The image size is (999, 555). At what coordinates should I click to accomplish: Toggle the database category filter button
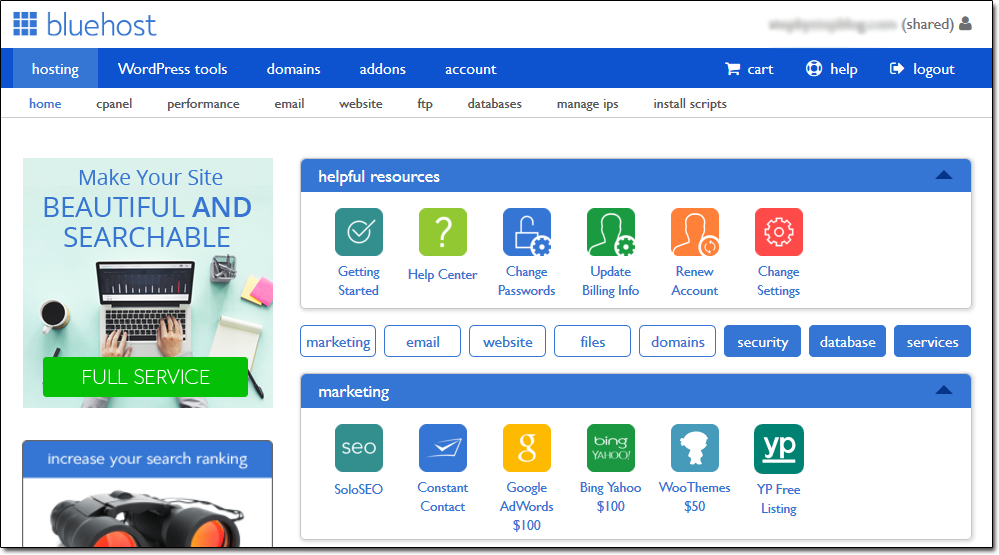tap(847, 341)
